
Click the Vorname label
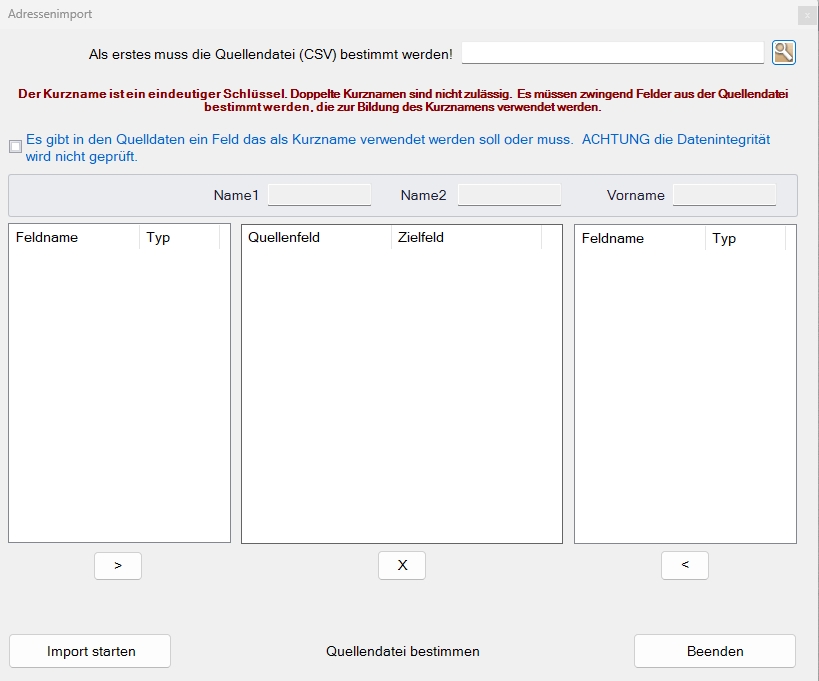click(636, 195)
